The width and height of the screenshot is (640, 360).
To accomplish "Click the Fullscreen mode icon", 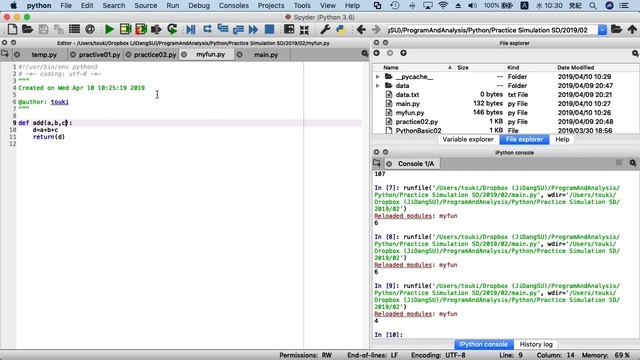I will pos(304,29).
